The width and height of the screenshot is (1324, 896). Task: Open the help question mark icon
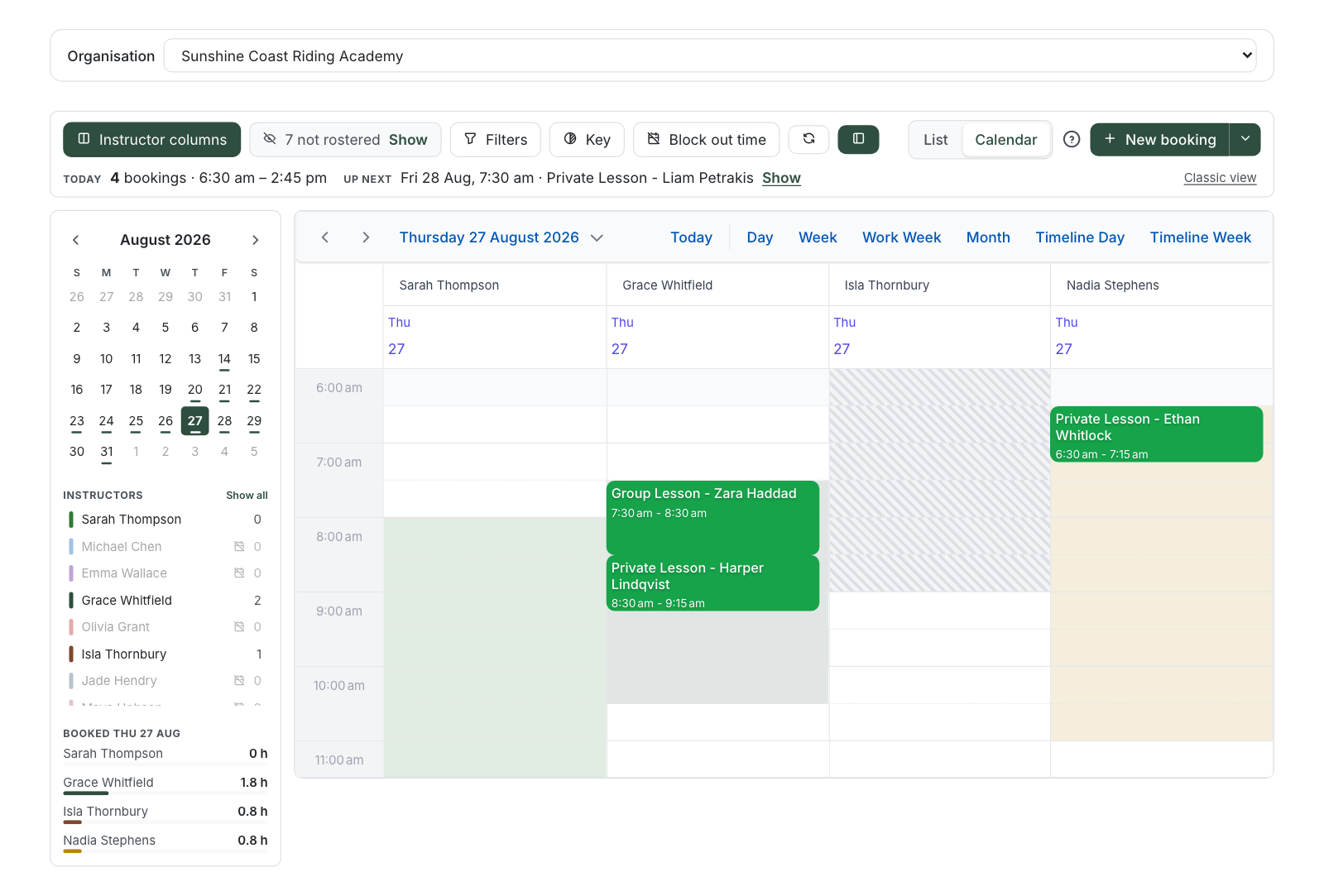1072,139
